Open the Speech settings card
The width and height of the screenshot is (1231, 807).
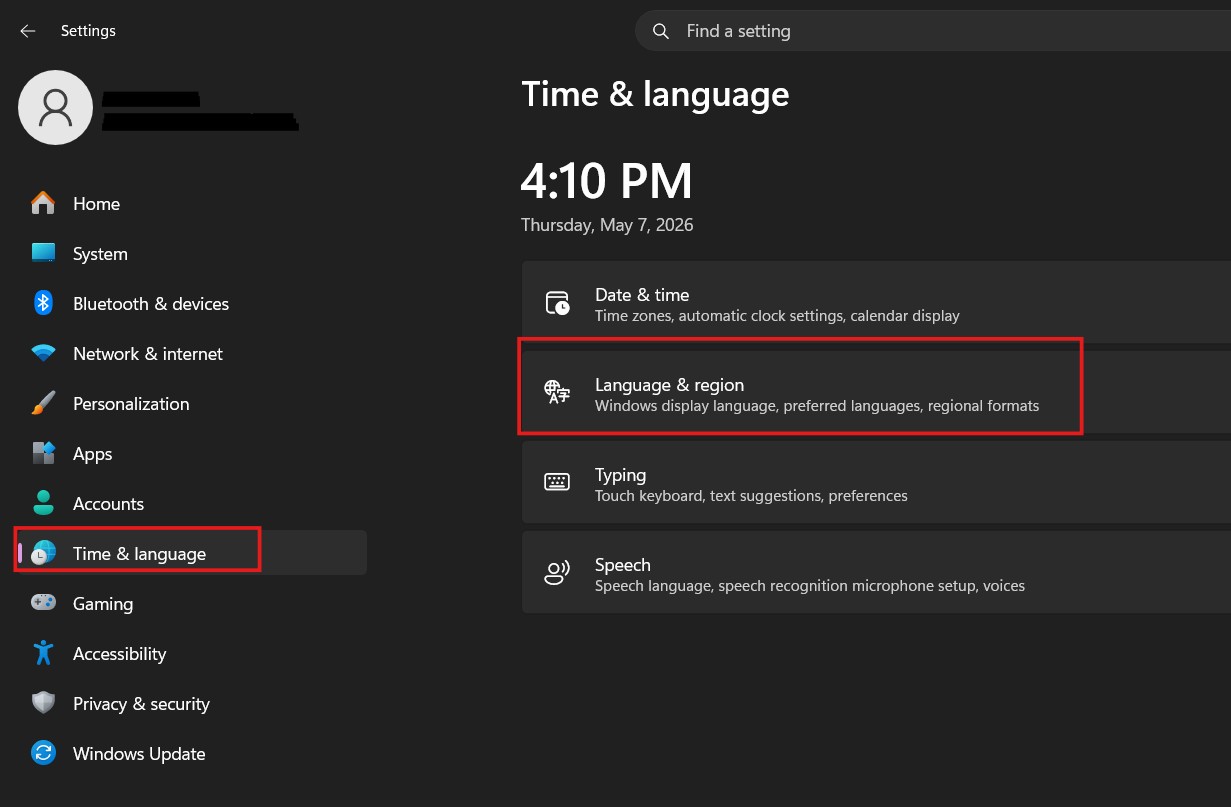coord(876,573)
